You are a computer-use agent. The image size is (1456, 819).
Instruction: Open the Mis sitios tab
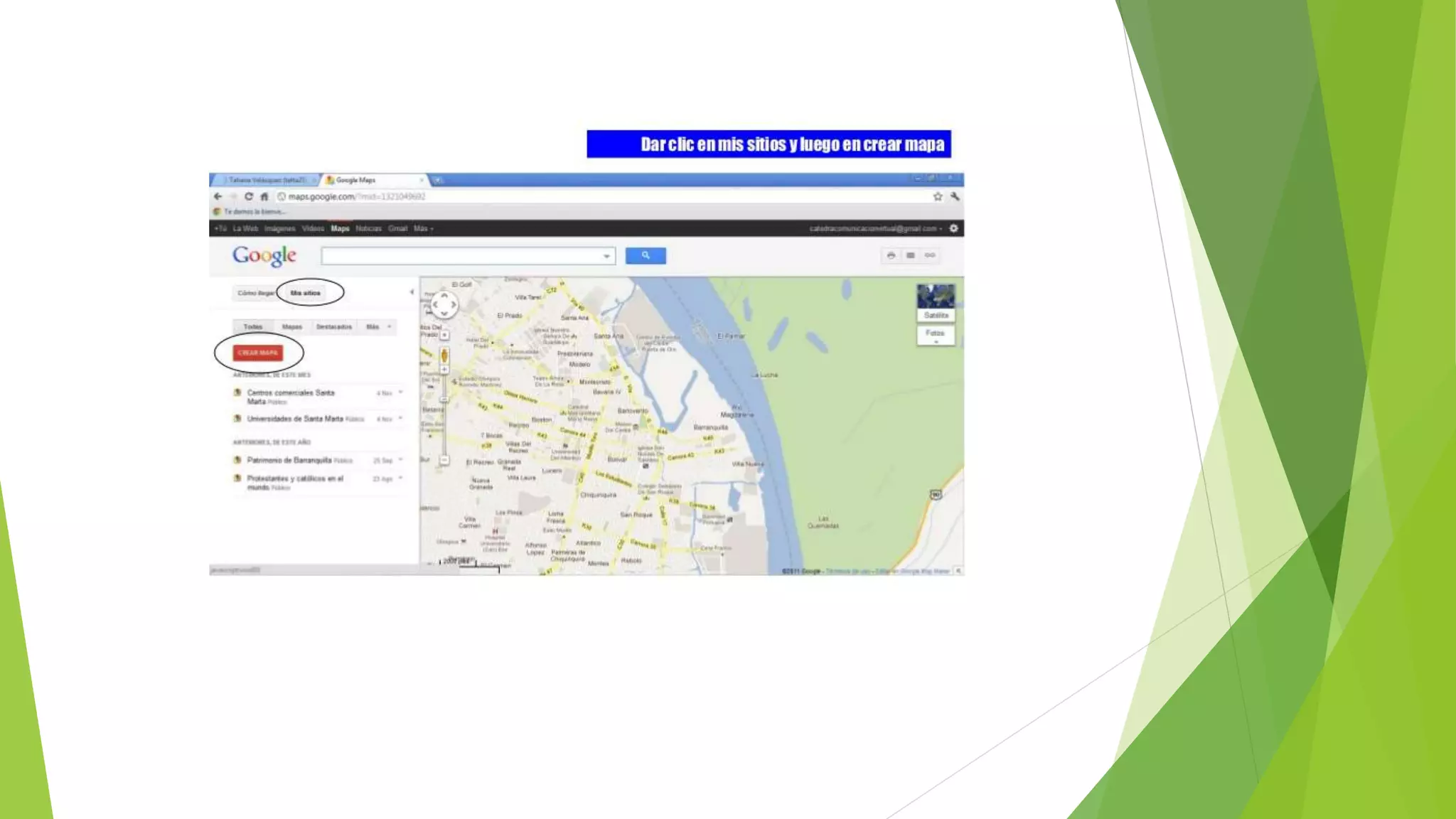tap(306, 293)
